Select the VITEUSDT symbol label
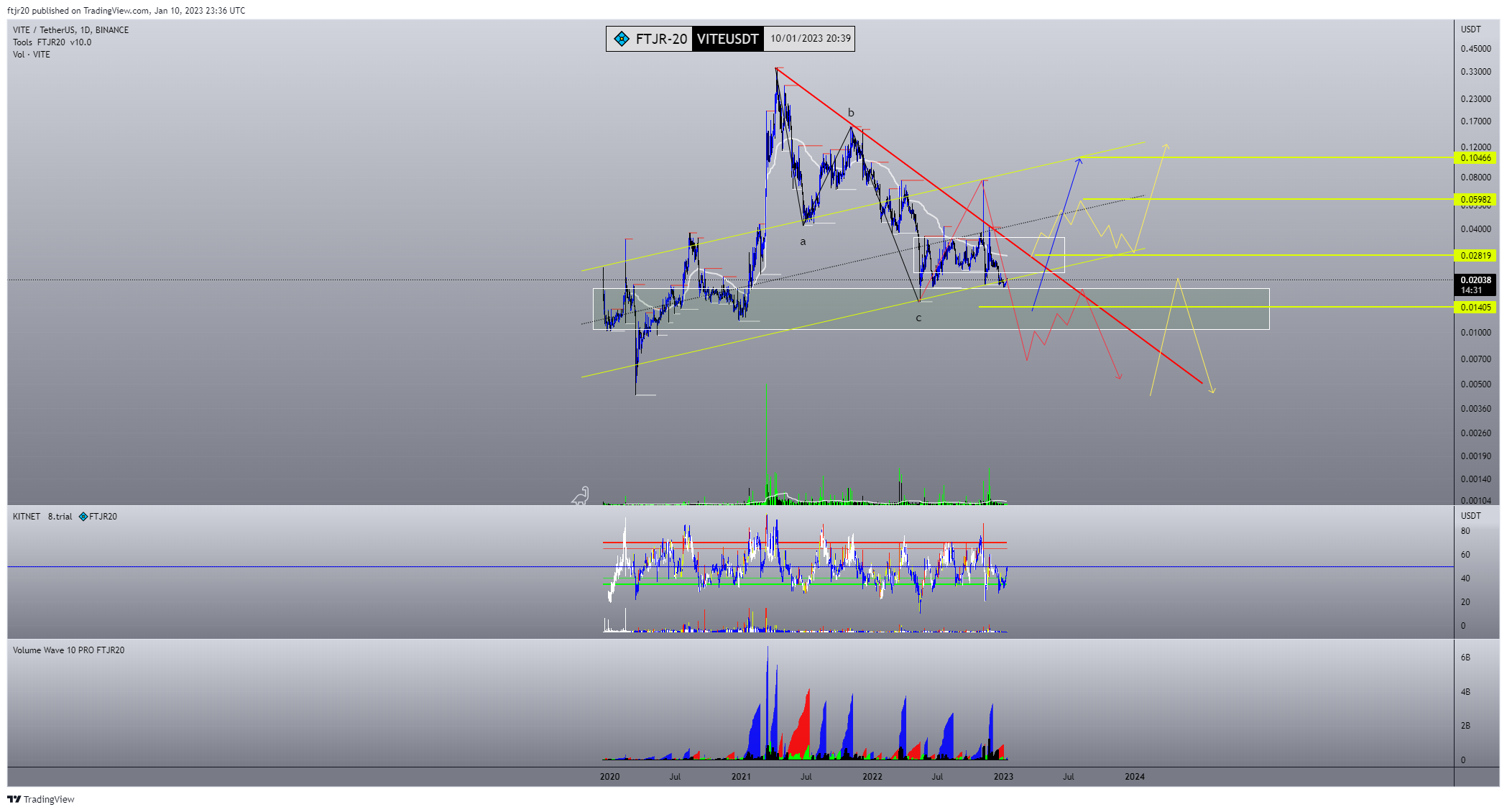The width and height of the screenshot is (1507, 812). (727, 39)
